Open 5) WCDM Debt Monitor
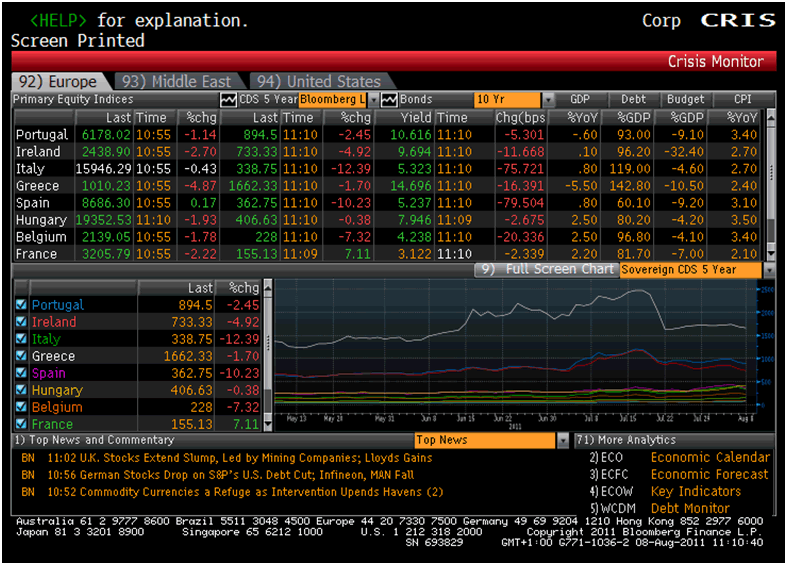 coord(660,508)
